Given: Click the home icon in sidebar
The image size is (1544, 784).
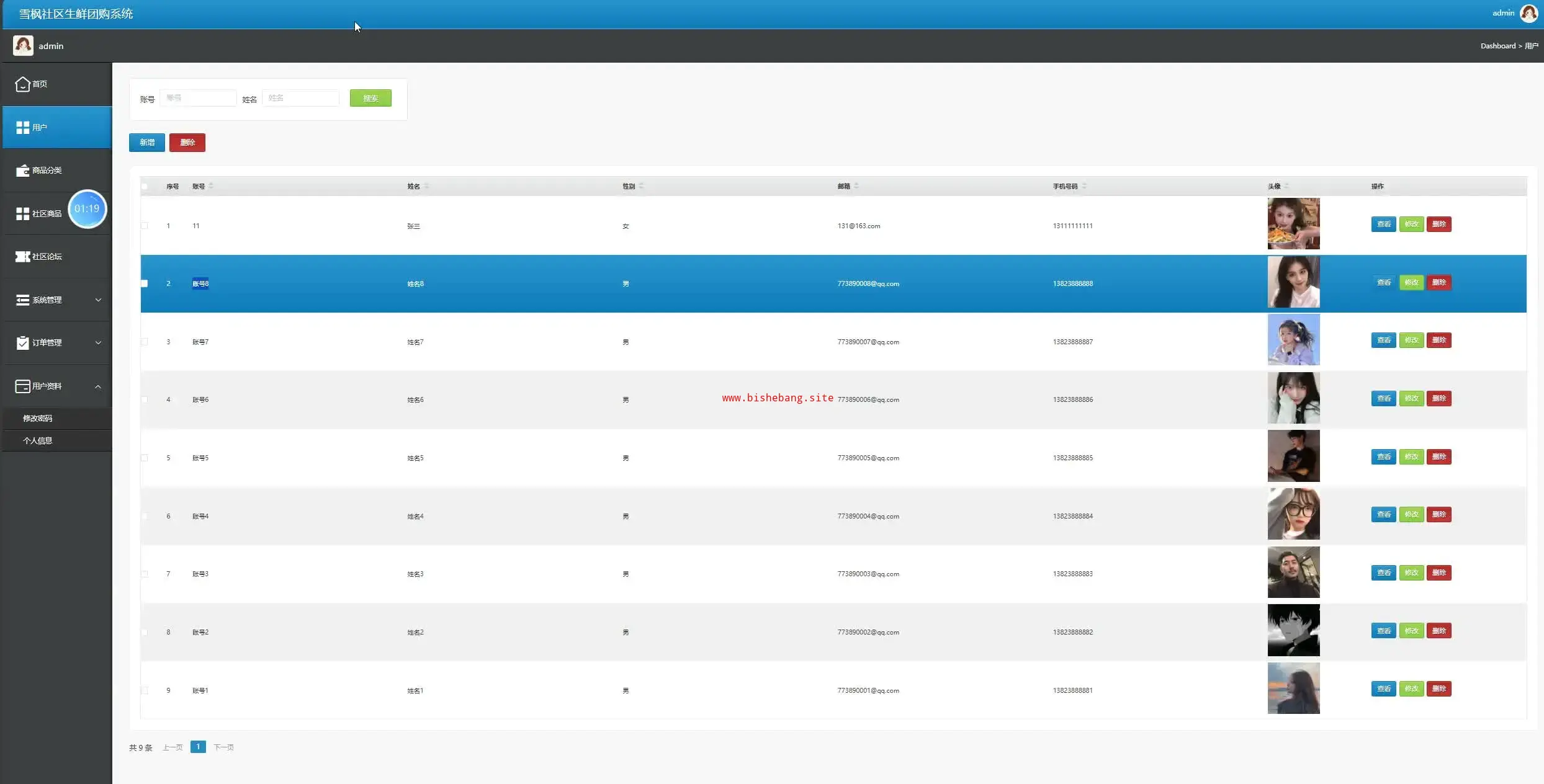Looking at the screenshot, I should [x=22, y=84].
